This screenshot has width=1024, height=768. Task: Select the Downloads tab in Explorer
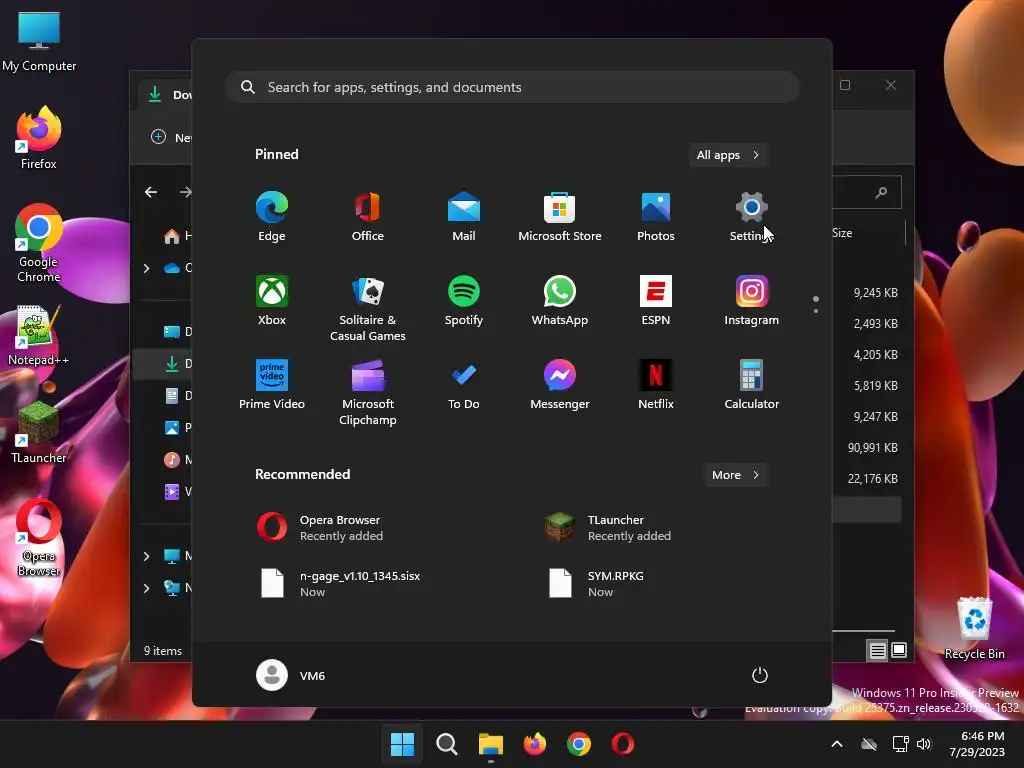click(167, 95)
